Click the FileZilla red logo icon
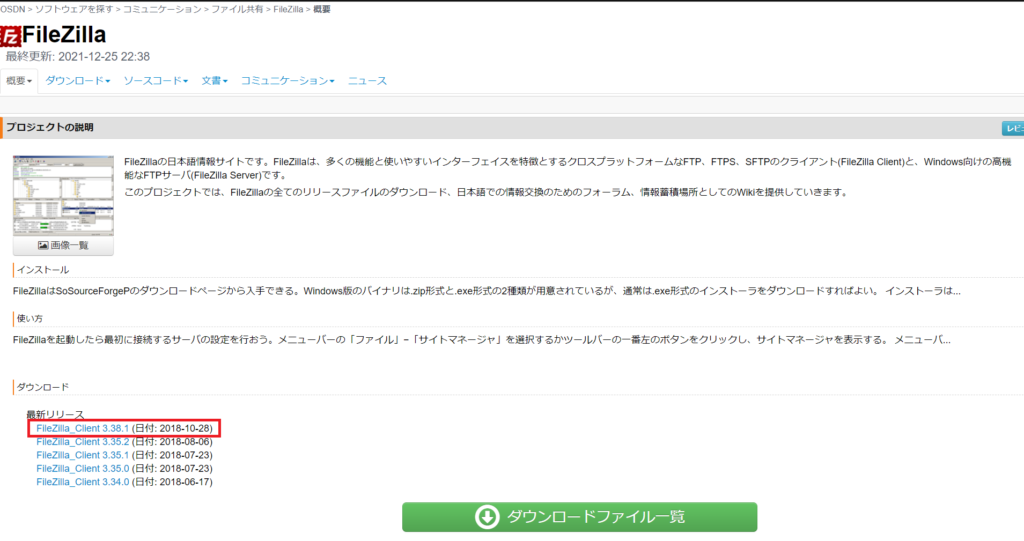 (x=10, y=36)
